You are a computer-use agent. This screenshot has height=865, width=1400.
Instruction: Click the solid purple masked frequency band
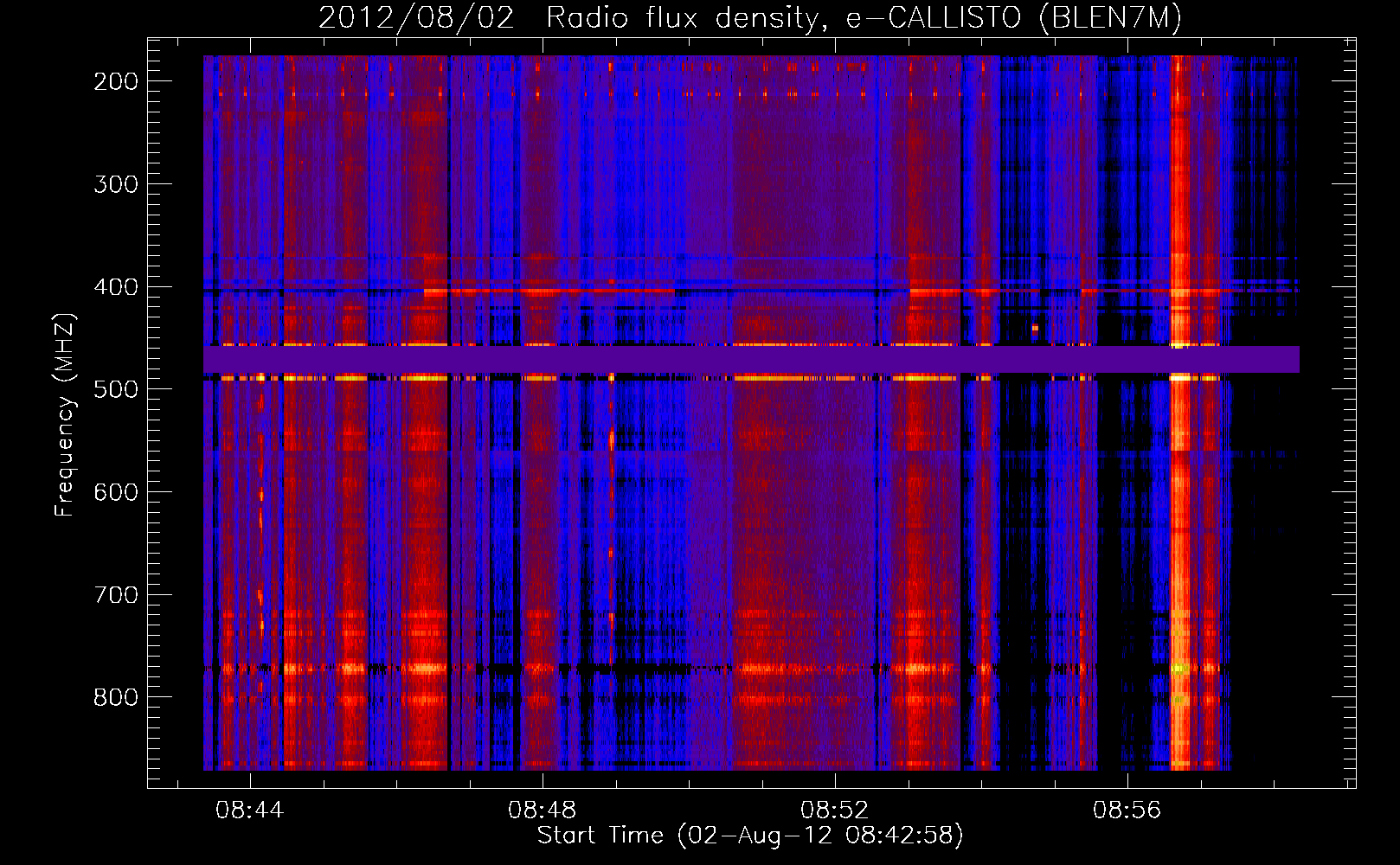pyautogui.click(x=751, y=360)
